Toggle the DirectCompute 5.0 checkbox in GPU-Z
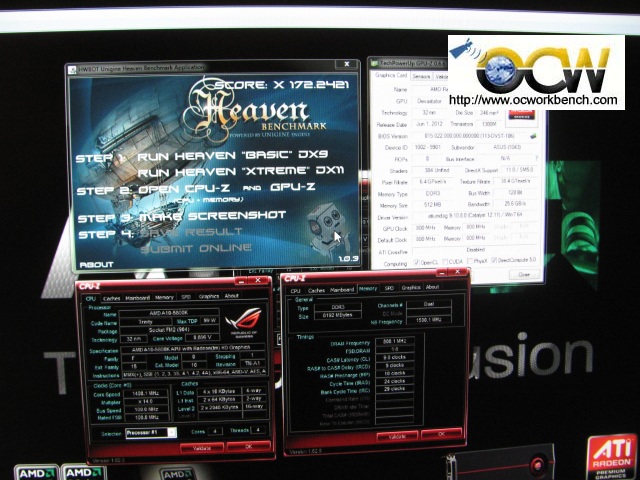The width and height of the screenshot is (640, 480). [494, 260]
